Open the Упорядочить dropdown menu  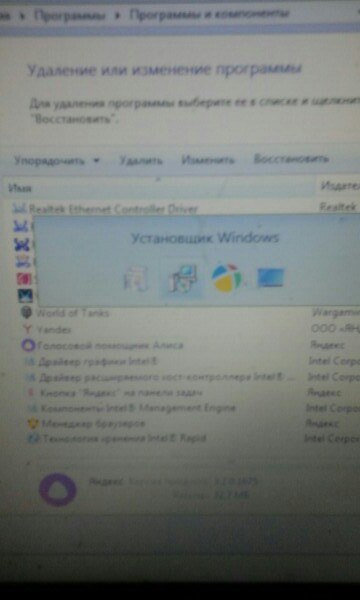57,160
